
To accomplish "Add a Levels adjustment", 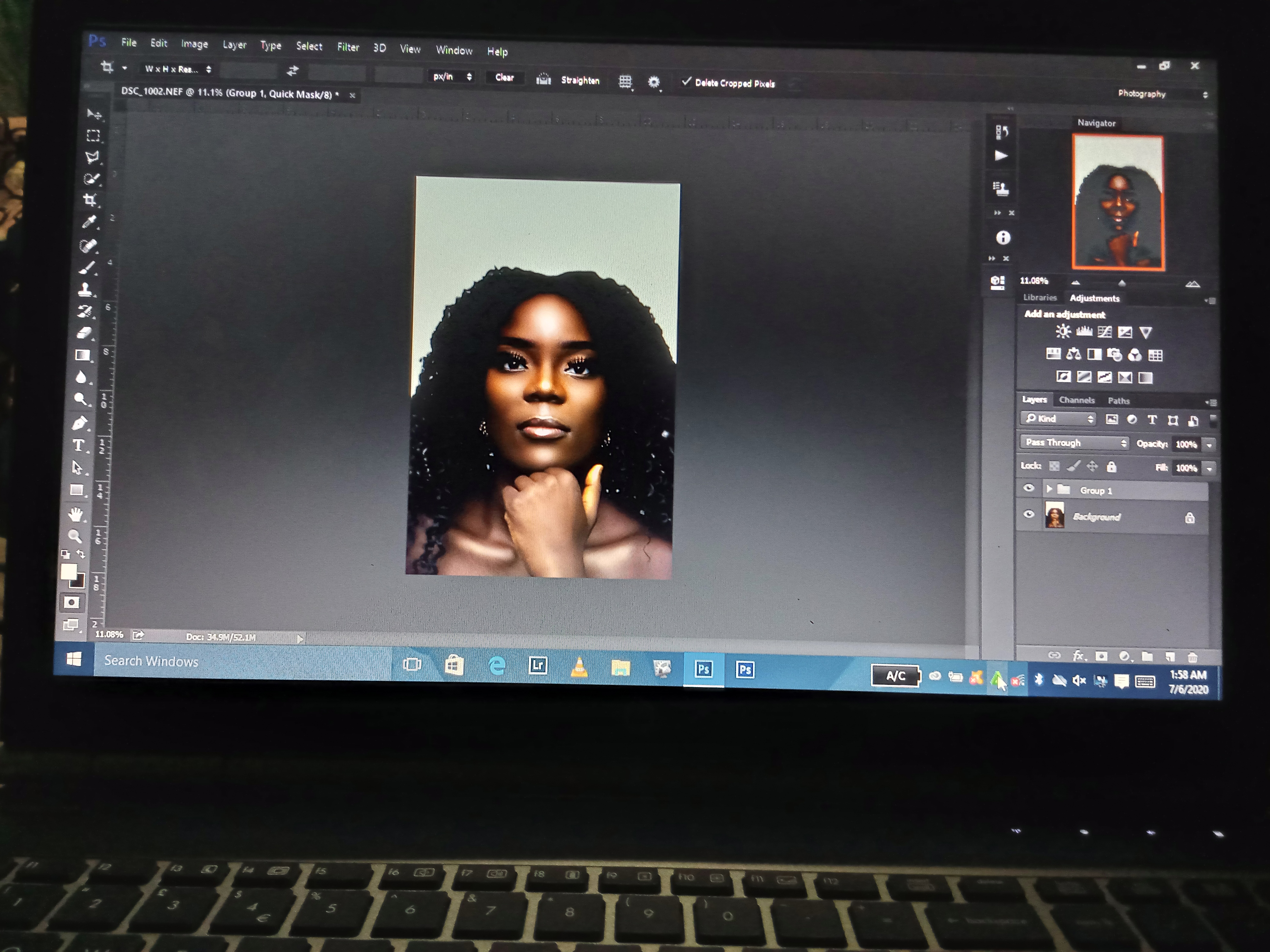I will (x=1084, y=331).
